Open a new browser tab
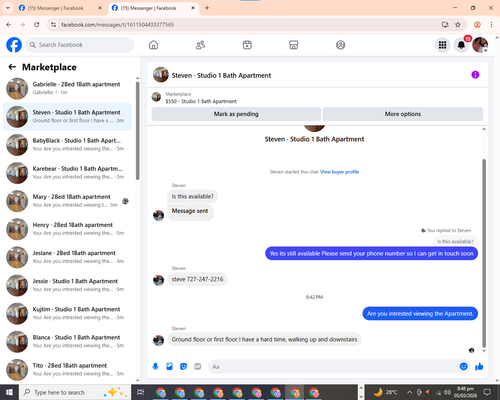Image resolution: width=500 pixels, height=400 pixels. point(207,8)
